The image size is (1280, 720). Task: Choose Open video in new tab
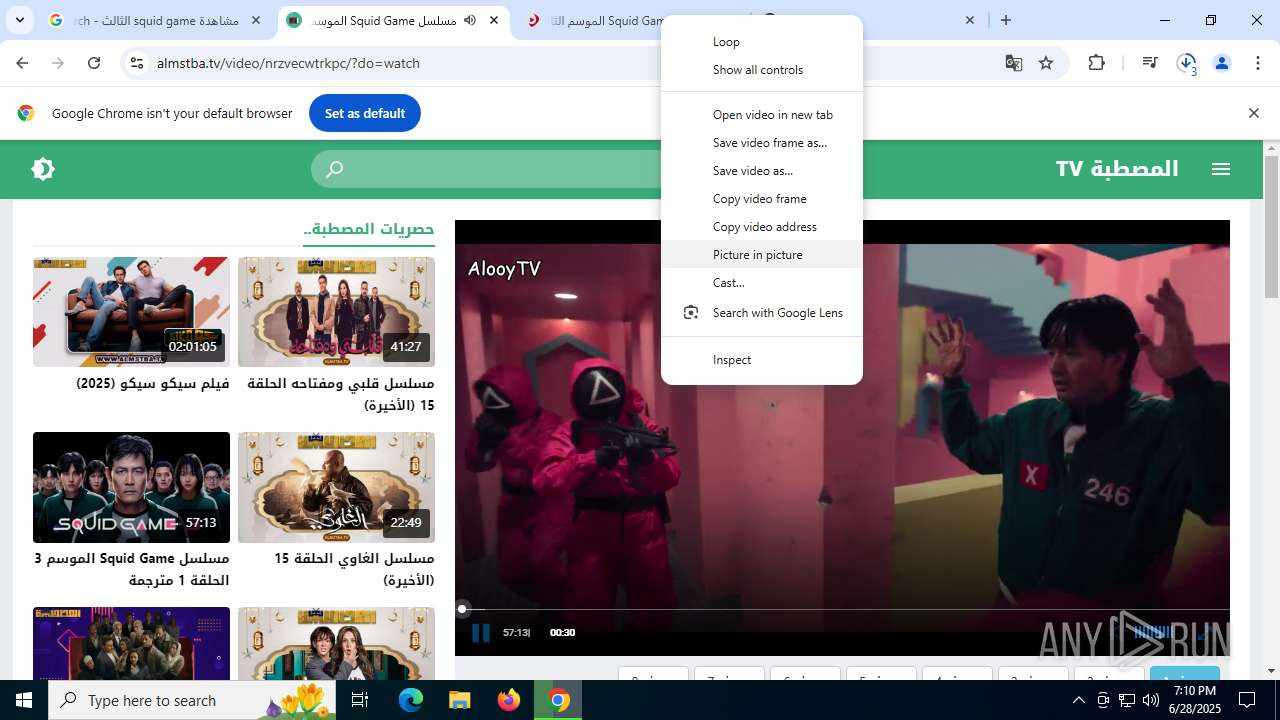tap(762, 115)
